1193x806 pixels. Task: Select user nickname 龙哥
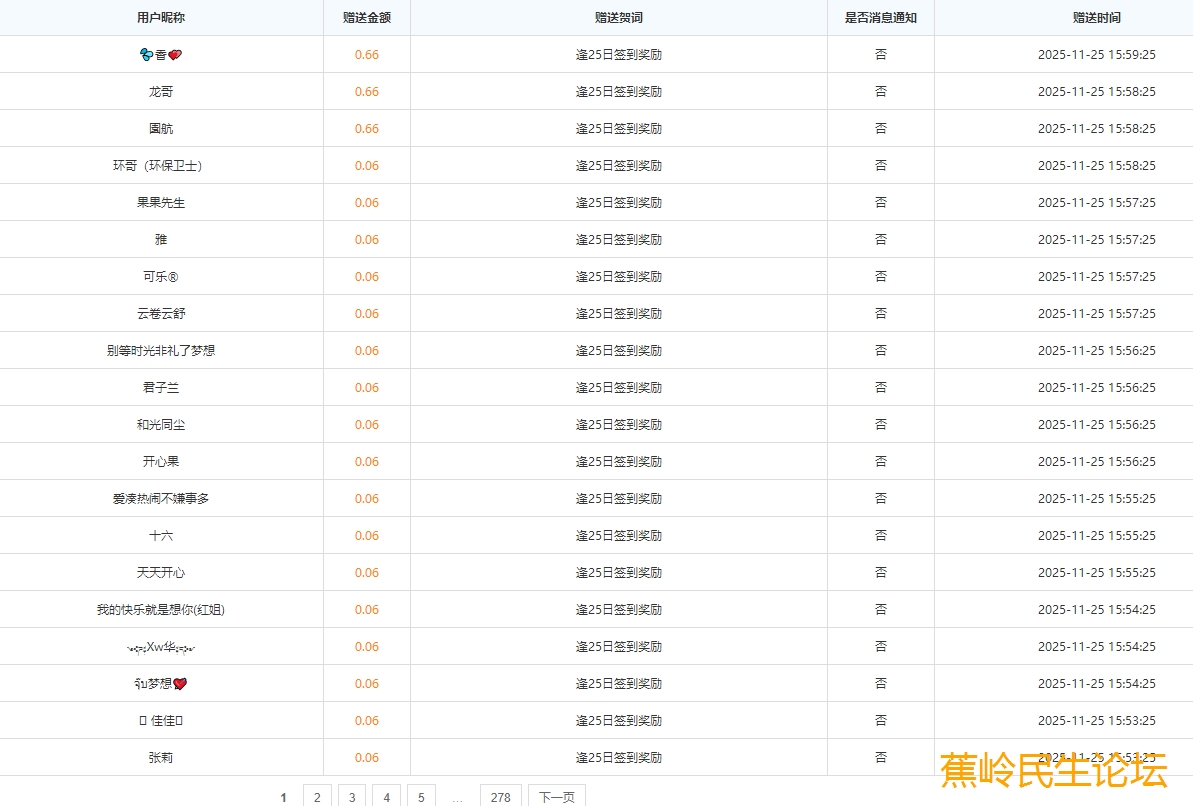click(161, 92)
